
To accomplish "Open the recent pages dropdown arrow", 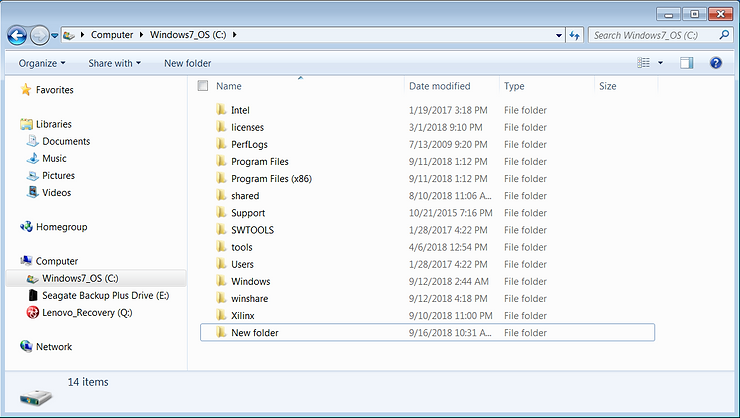I will (x=55, y=35).
